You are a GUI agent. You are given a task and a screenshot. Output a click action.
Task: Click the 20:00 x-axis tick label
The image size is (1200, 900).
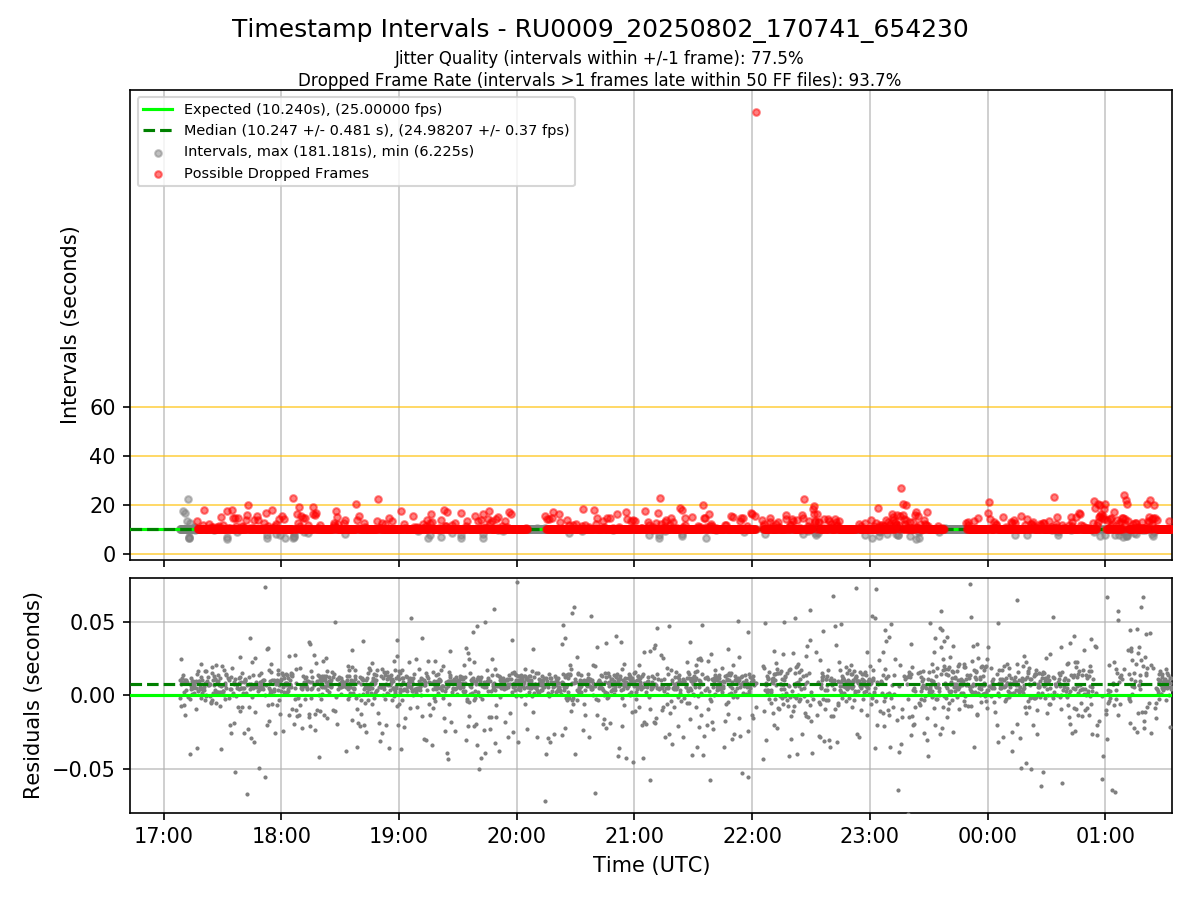pyautogui.click(x=517, y=834)
